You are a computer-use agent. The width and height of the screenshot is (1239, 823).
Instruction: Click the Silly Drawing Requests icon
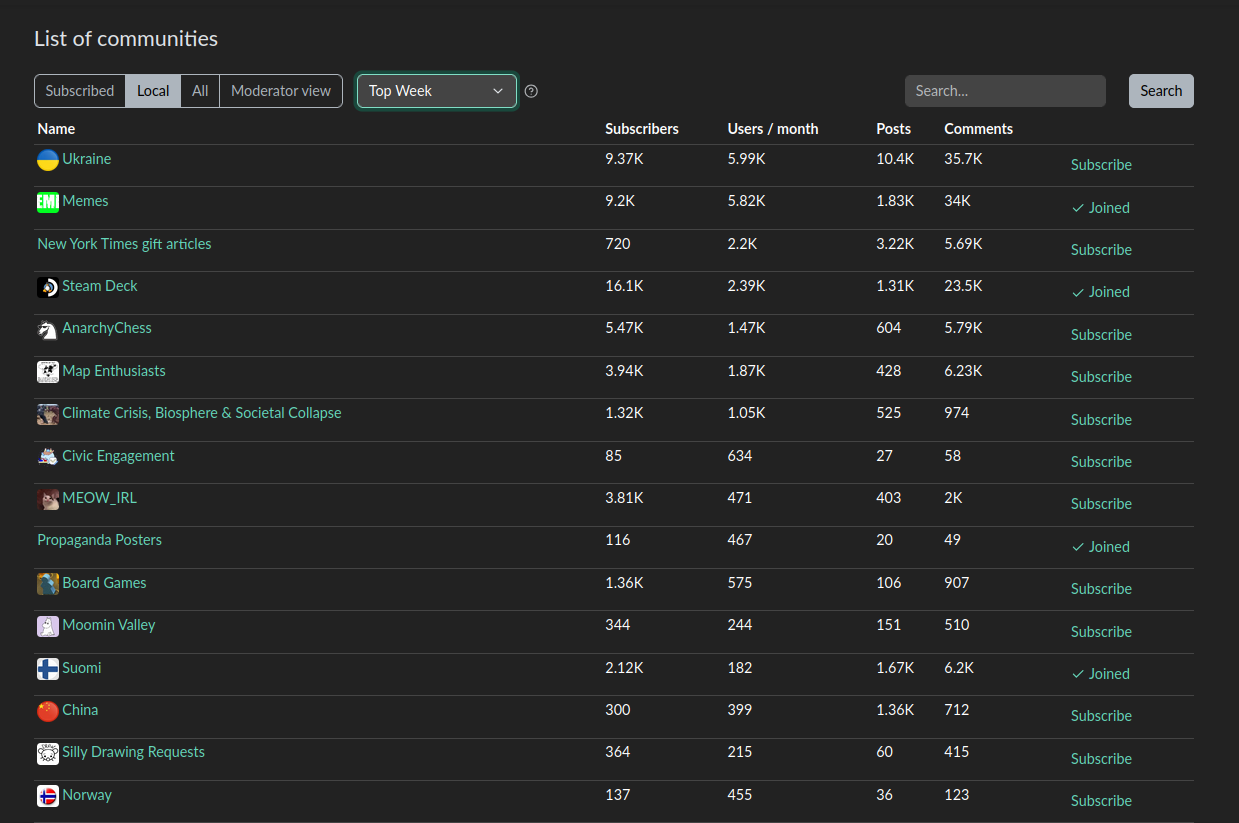(48, 753)
